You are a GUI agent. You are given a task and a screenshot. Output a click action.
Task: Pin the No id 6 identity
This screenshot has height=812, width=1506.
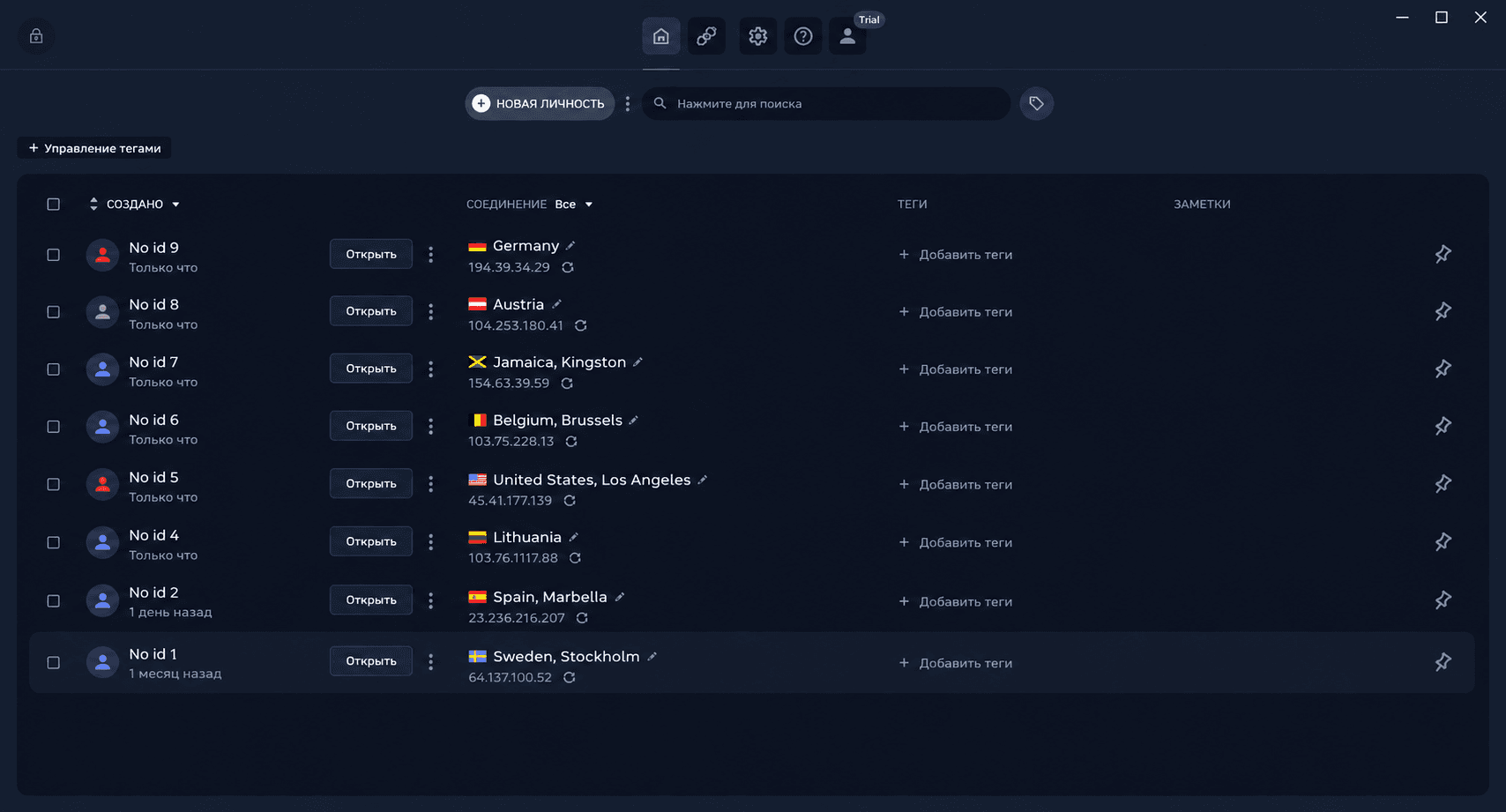1443,426
